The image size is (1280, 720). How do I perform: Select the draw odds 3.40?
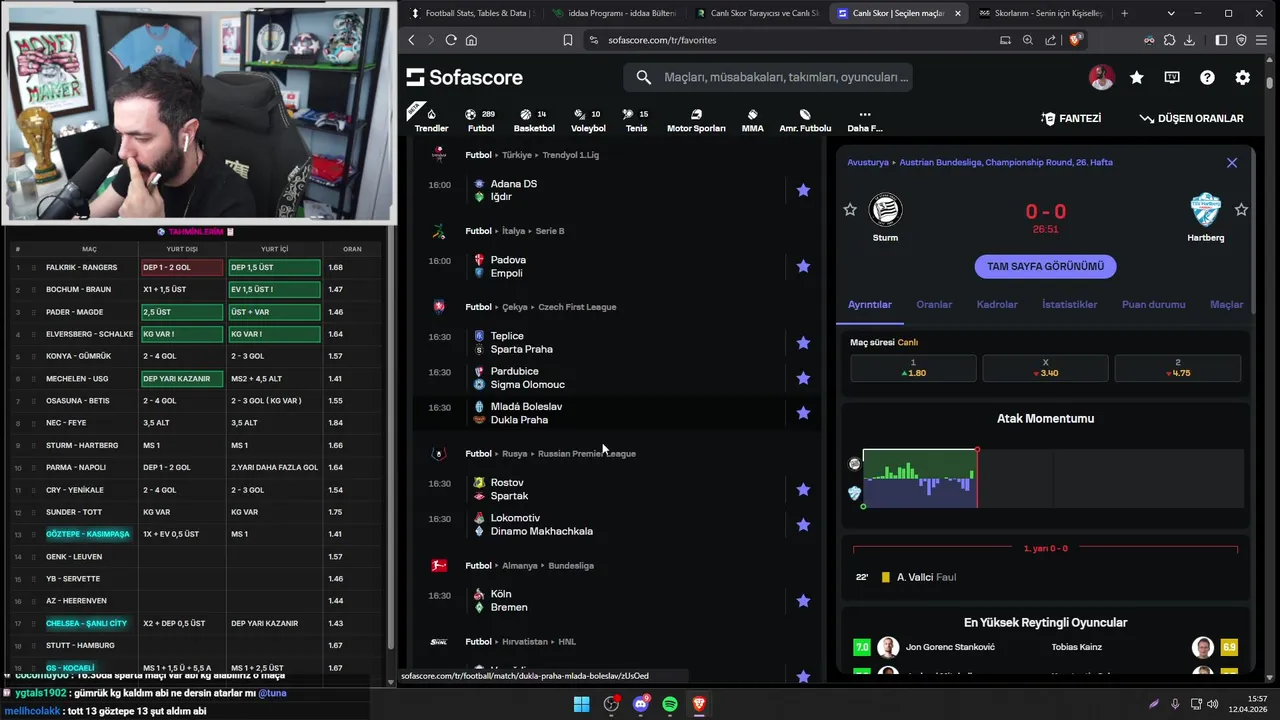pos(1045,368)
